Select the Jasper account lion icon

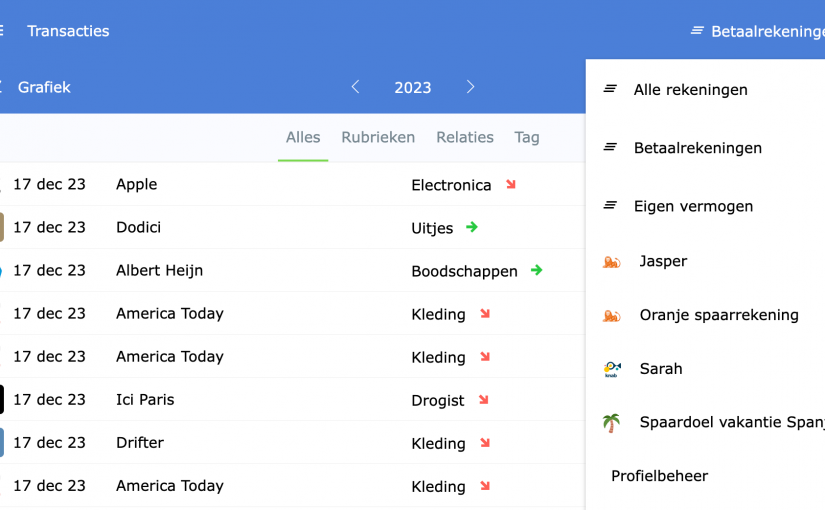[611, 262]
